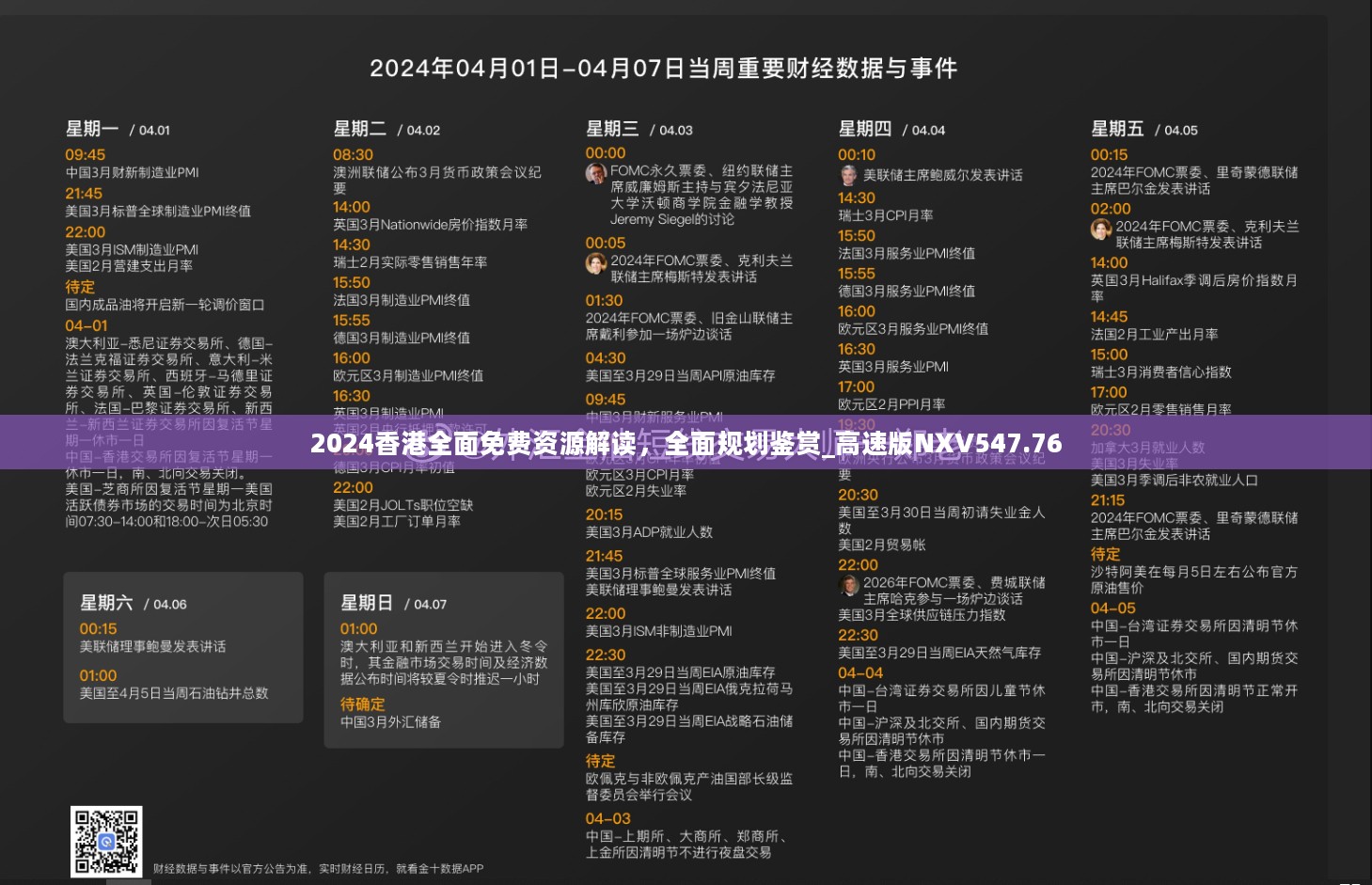
Task: Click '美国3月标普全球制造业PMI终值' entry
Action: pyautogui.click(x=158, y=212)
